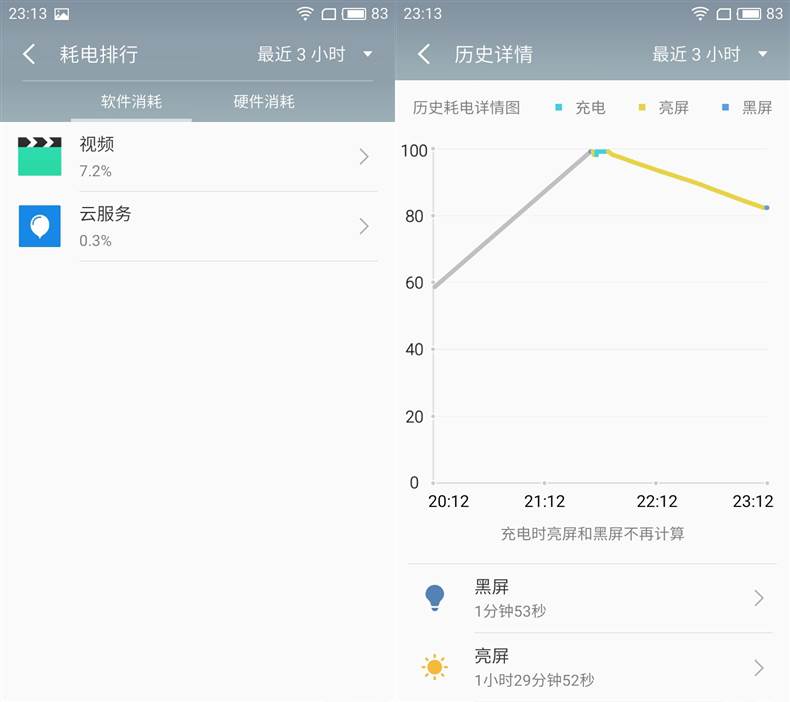
Task: Tap the picture notification icon in status bar
Action: pos(62,14)
